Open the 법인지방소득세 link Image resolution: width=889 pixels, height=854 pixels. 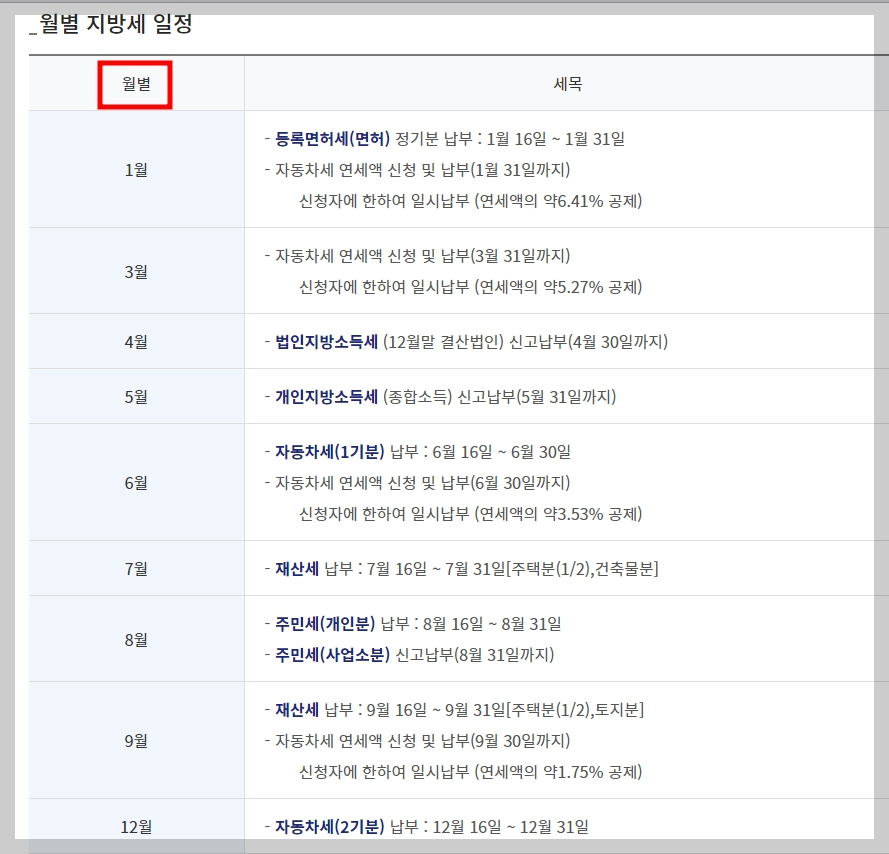coord(327,342)
